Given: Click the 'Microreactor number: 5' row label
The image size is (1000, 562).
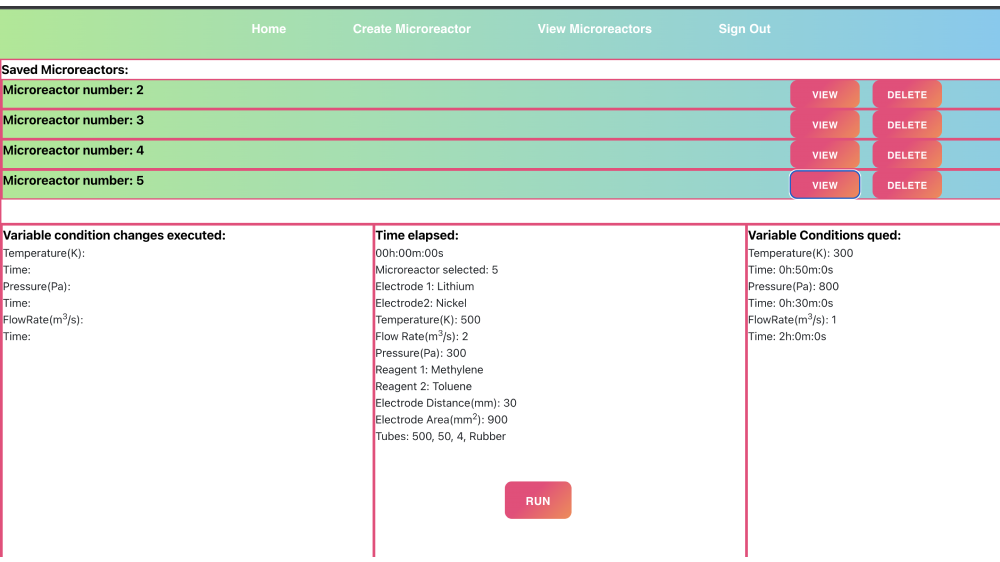Looking at the screenshot, I should point(73,180).
